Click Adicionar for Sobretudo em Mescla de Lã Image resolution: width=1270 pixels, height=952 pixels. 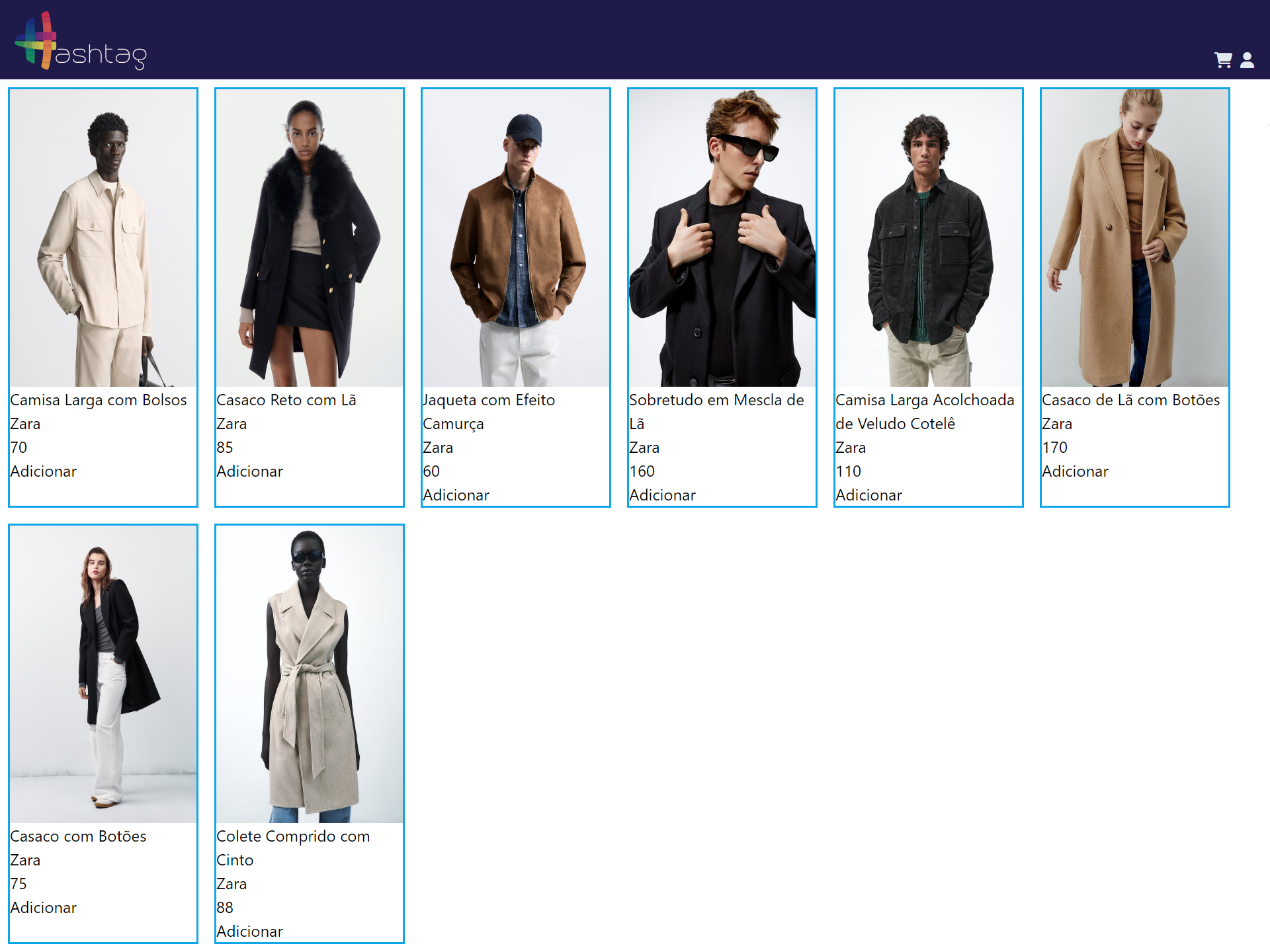[x=662, y=495]
